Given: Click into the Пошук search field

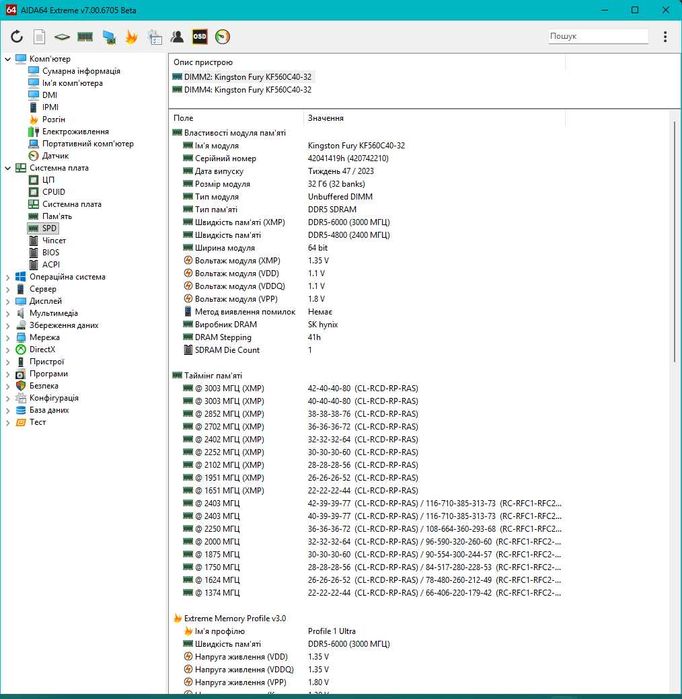Looking at the screenshot, I should click(x=598, y=36).
